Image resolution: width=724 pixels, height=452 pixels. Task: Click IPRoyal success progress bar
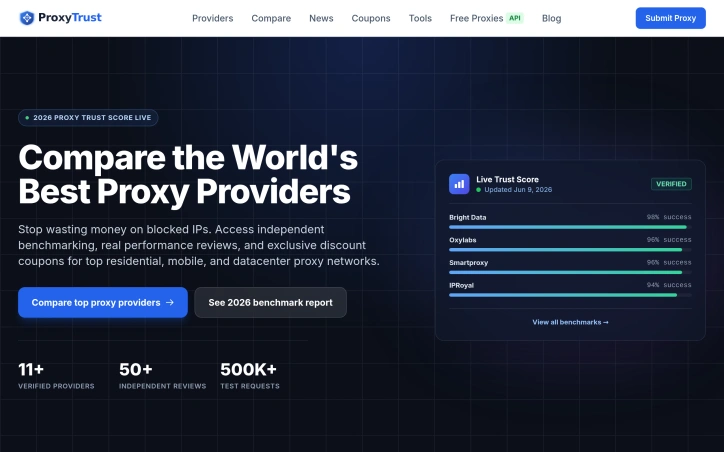point(570,295)
